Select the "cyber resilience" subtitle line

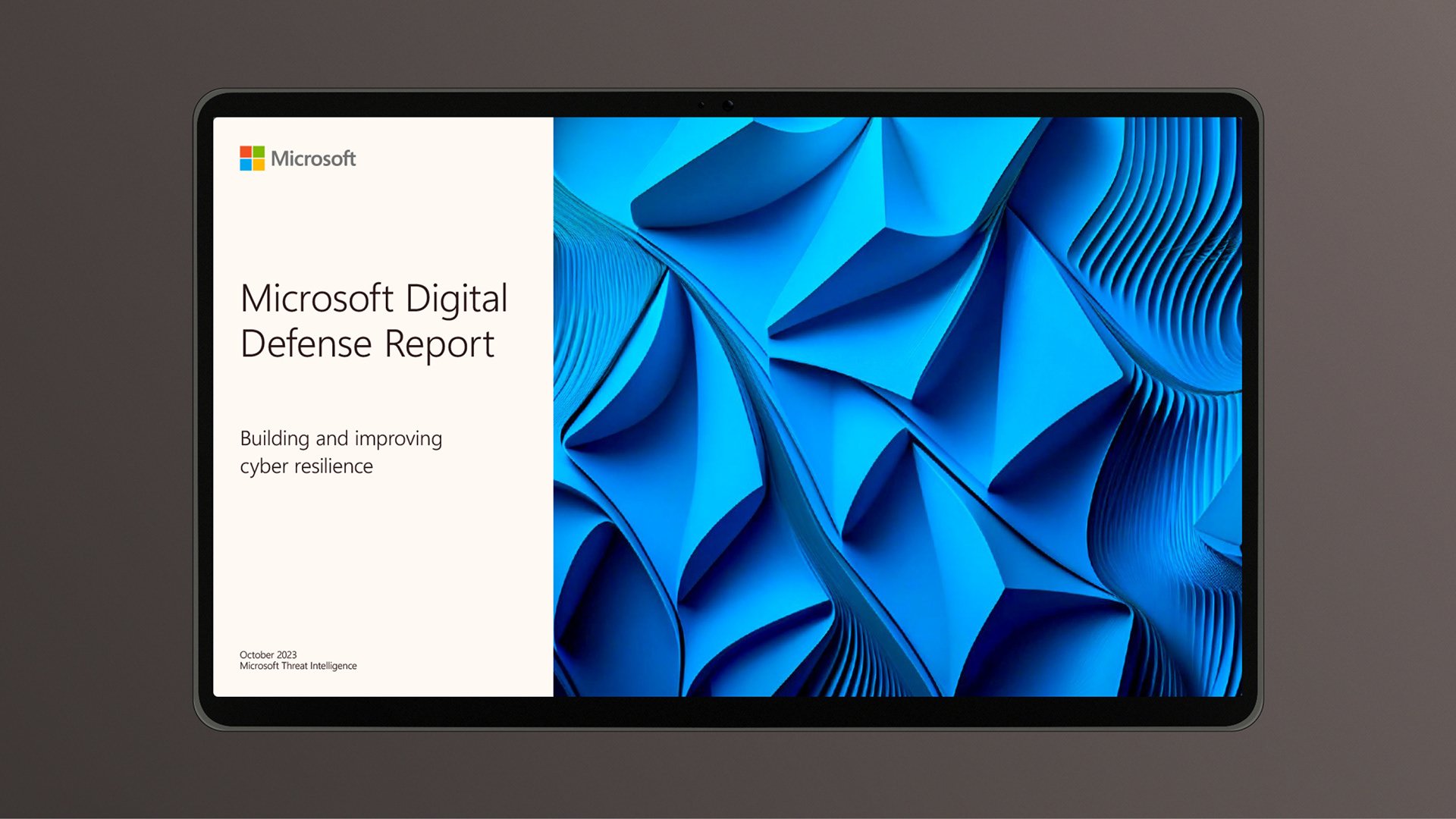point(306,466)
